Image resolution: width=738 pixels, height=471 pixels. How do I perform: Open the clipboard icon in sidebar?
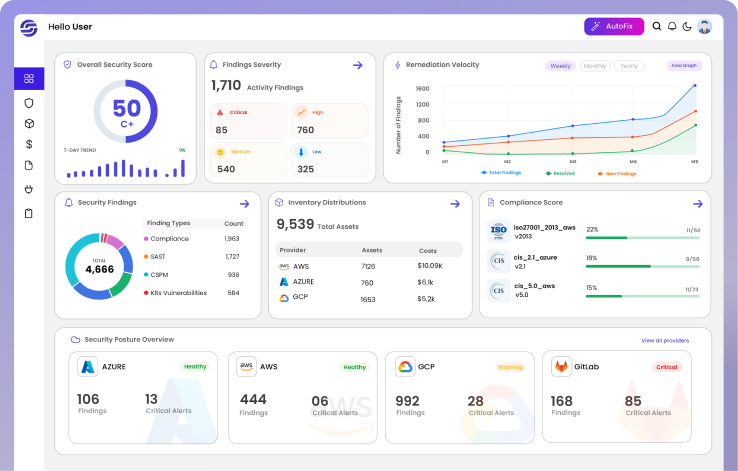click(x=29, y=213)
